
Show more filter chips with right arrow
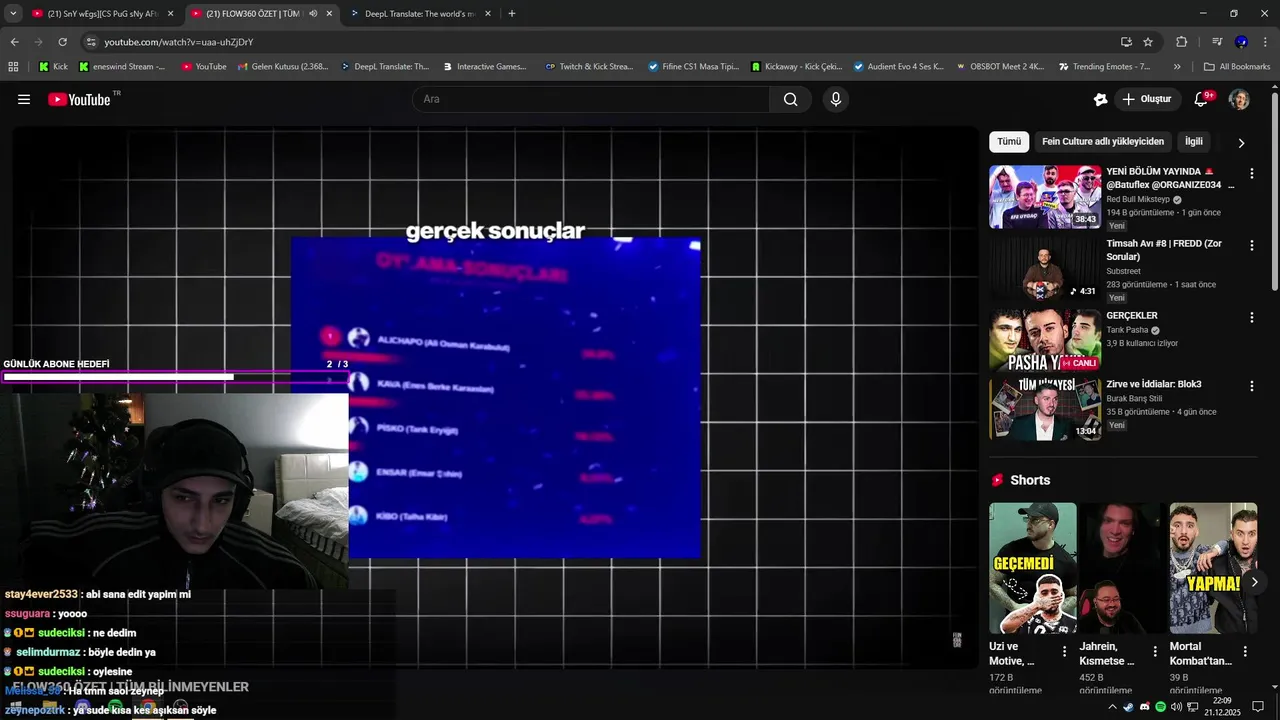(1241, 142)
